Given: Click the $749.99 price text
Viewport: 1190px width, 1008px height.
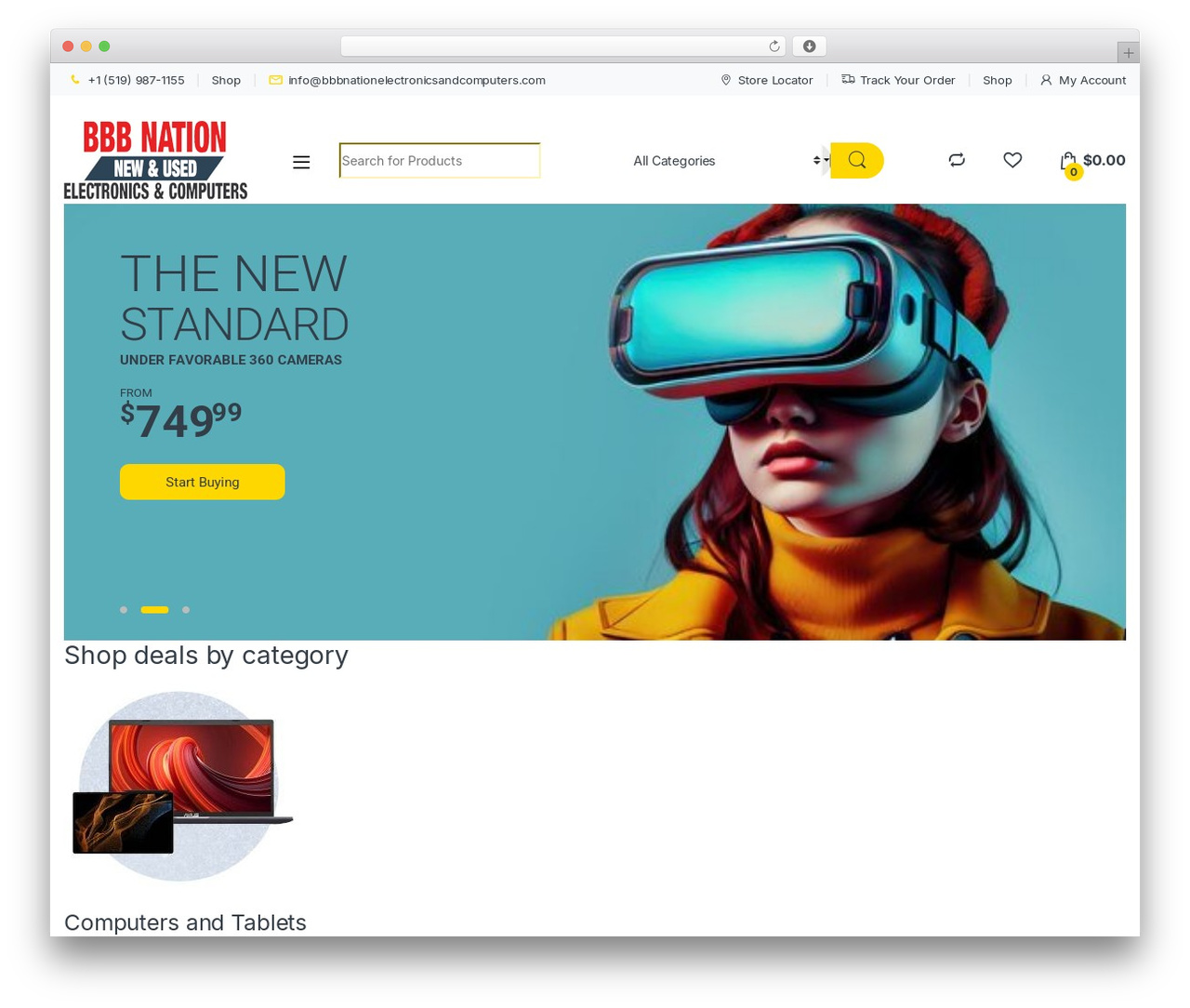Looking at the screenshot, I should (x=181, y=420).
